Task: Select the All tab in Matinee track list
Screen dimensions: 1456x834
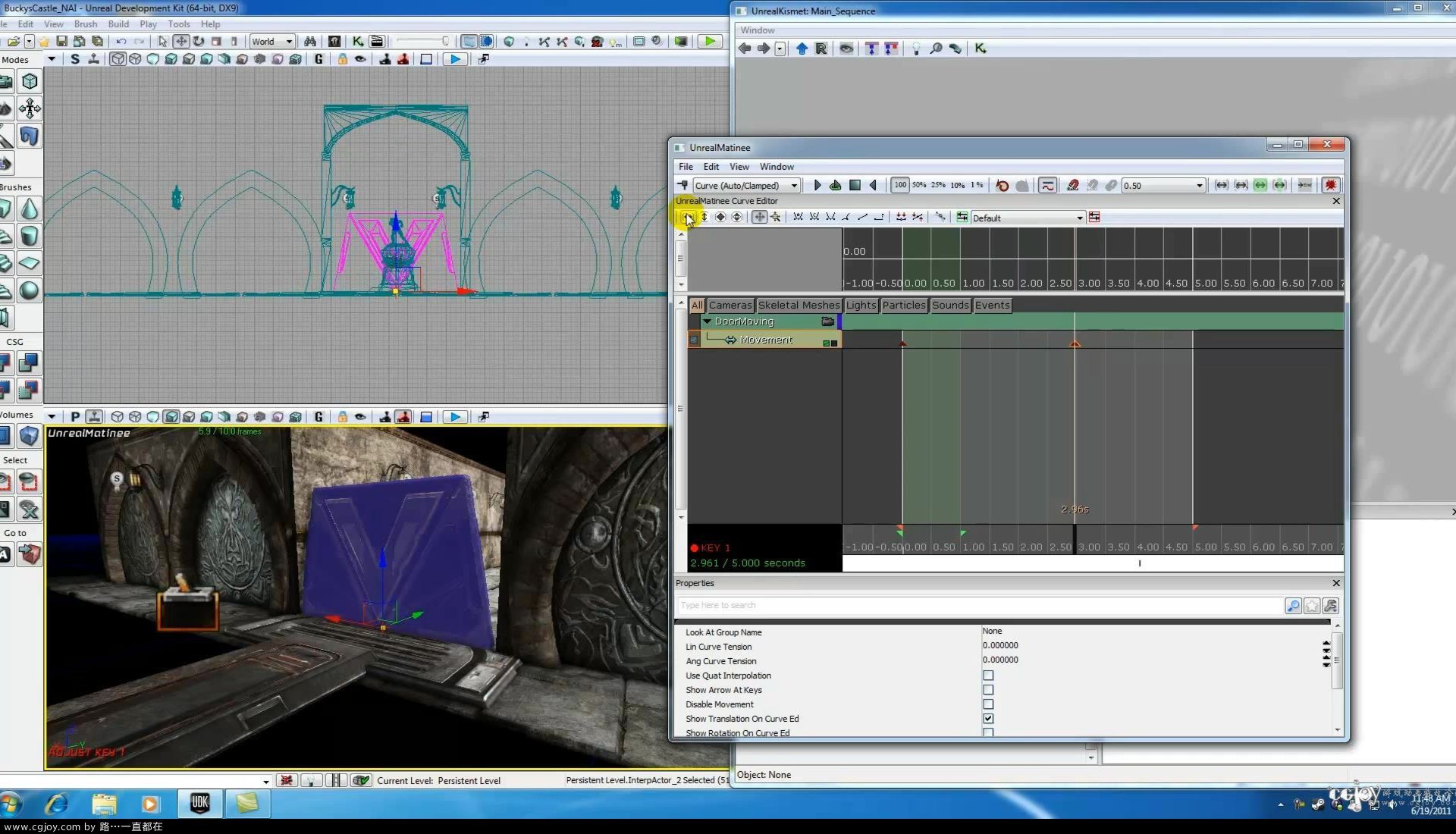Action: point(697,305)
